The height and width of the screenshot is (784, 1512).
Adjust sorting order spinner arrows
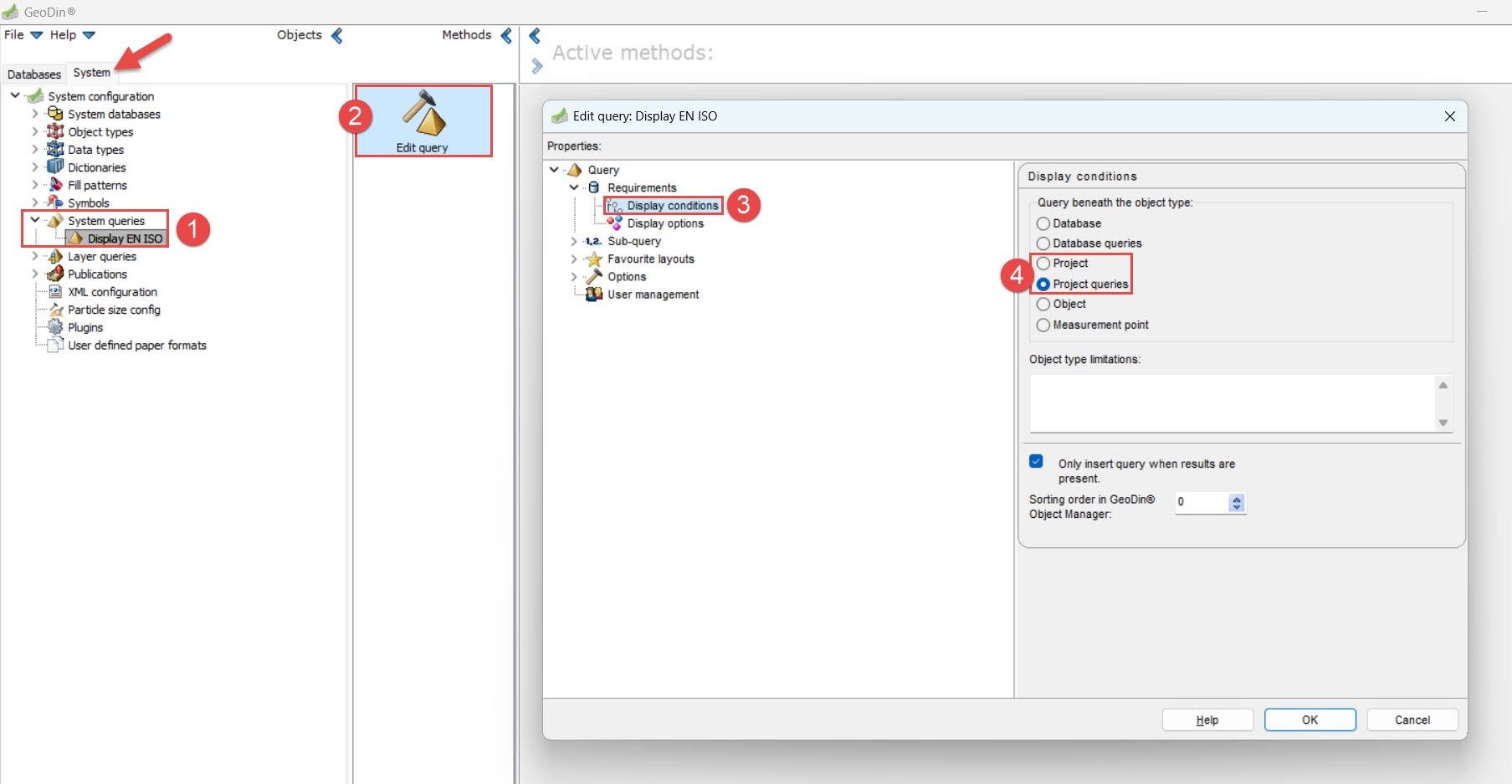point(1237,502)
